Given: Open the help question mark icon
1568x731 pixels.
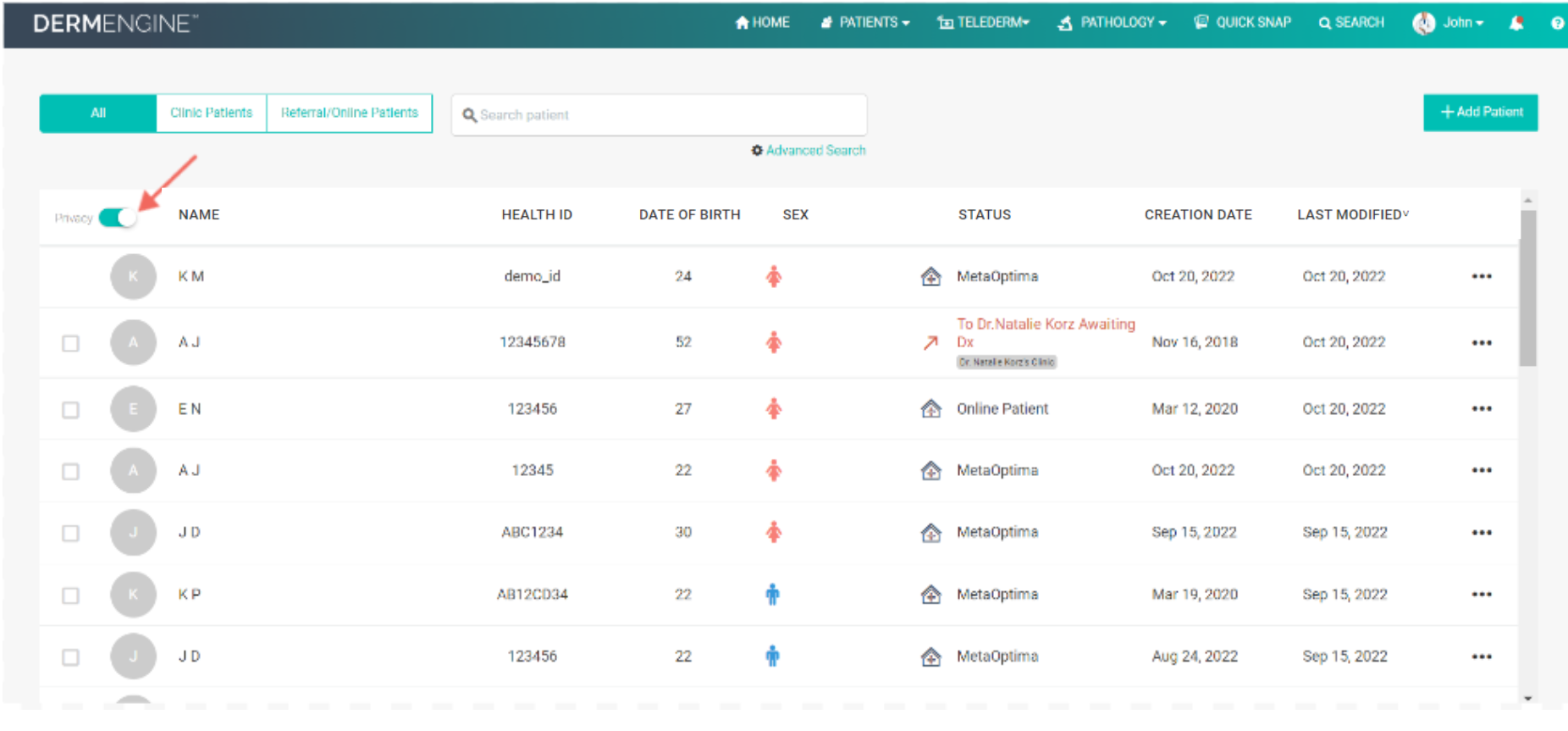Looking at the screenshot, I should [1556, 23].
